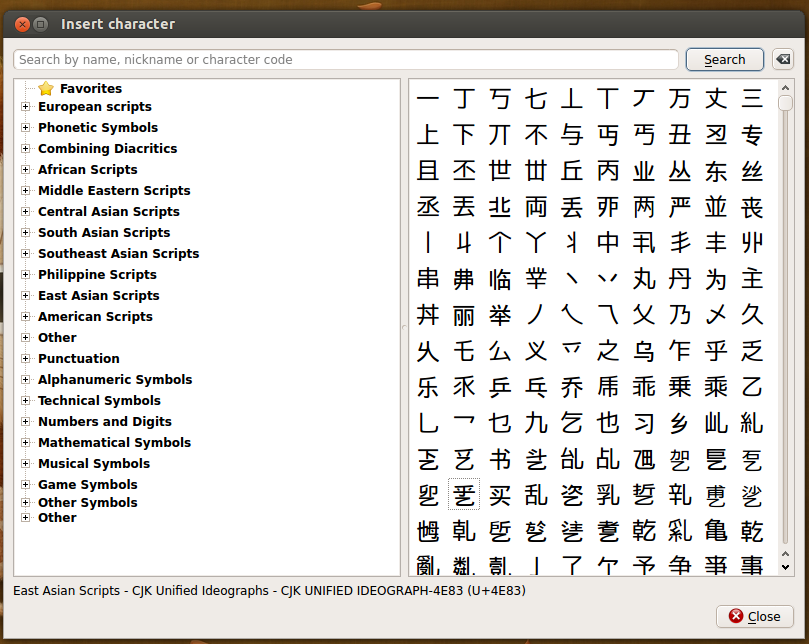Choose the 买 character in the grid
Viewport: 809px width, 644px height.
[500, 494]
